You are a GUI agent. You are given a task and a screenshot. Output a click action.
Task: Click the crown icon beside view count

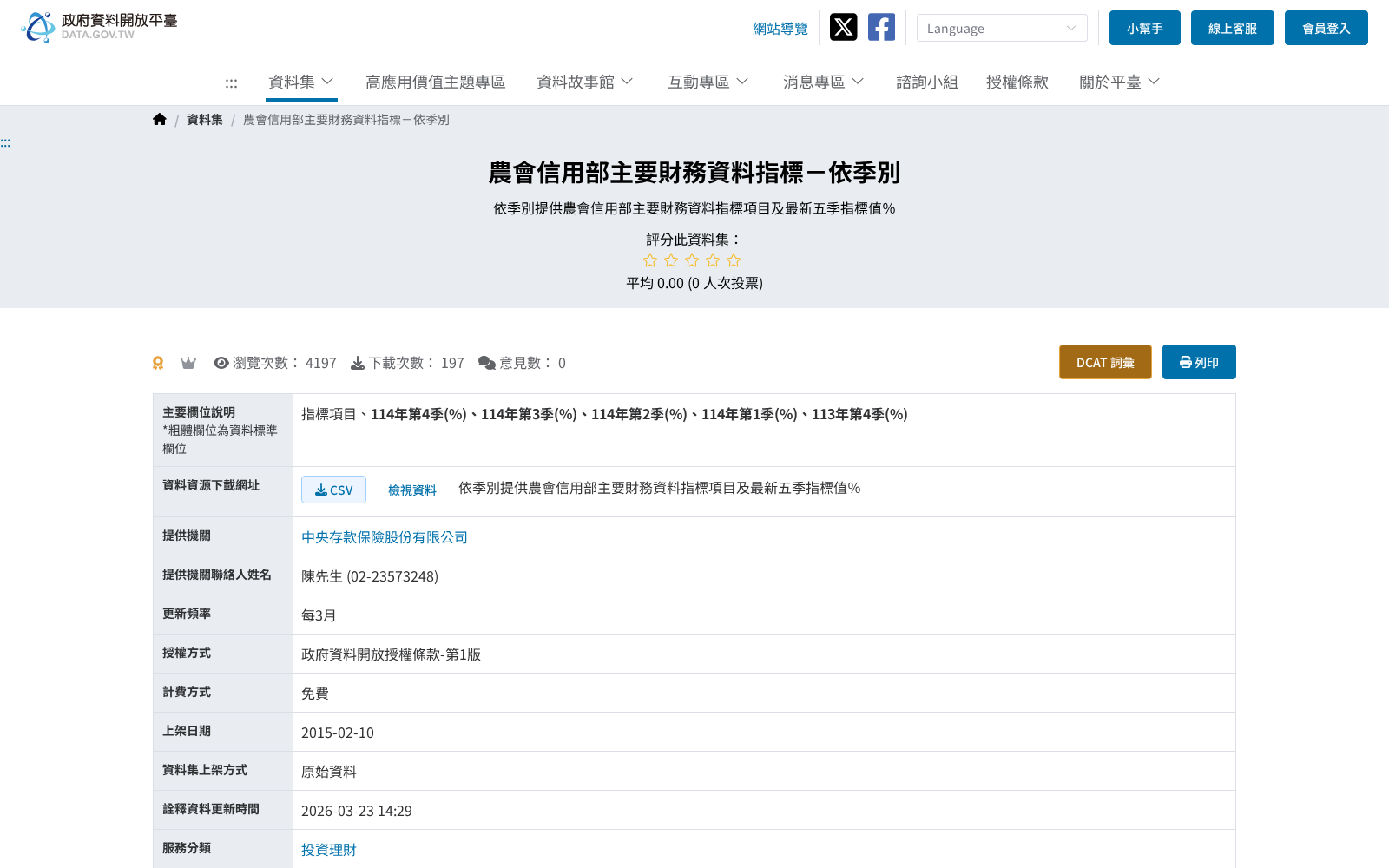coord(188,363)
